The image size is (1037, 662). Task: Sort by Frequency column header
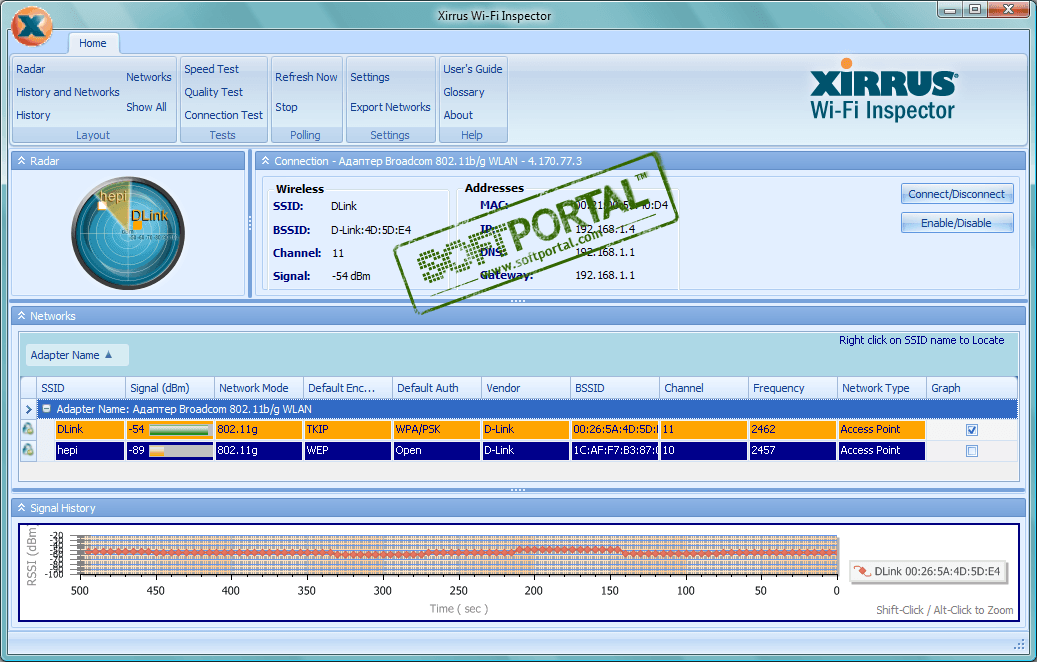793,388
